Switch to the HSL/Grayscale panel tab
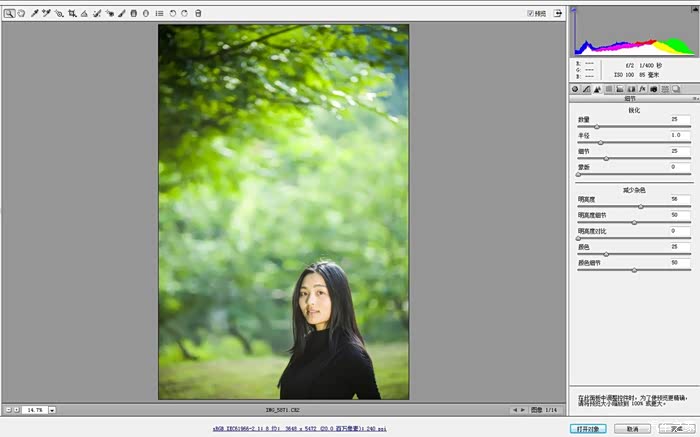Viewport: 700px width, 437px height. [x=608, y=89]
